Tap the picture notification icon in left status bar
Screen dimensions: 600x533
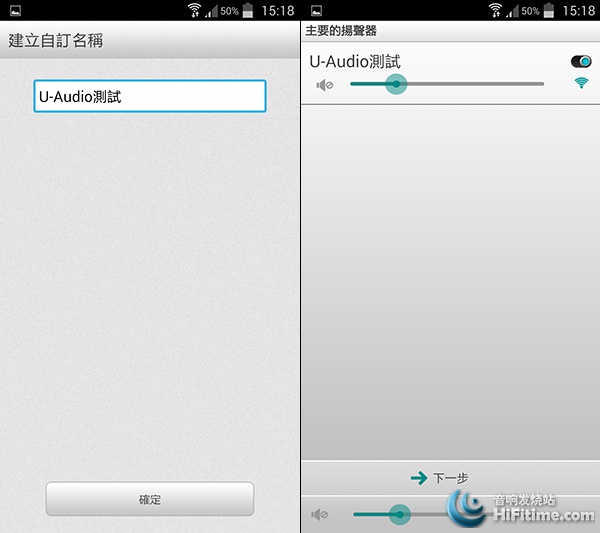coord(15,11)
